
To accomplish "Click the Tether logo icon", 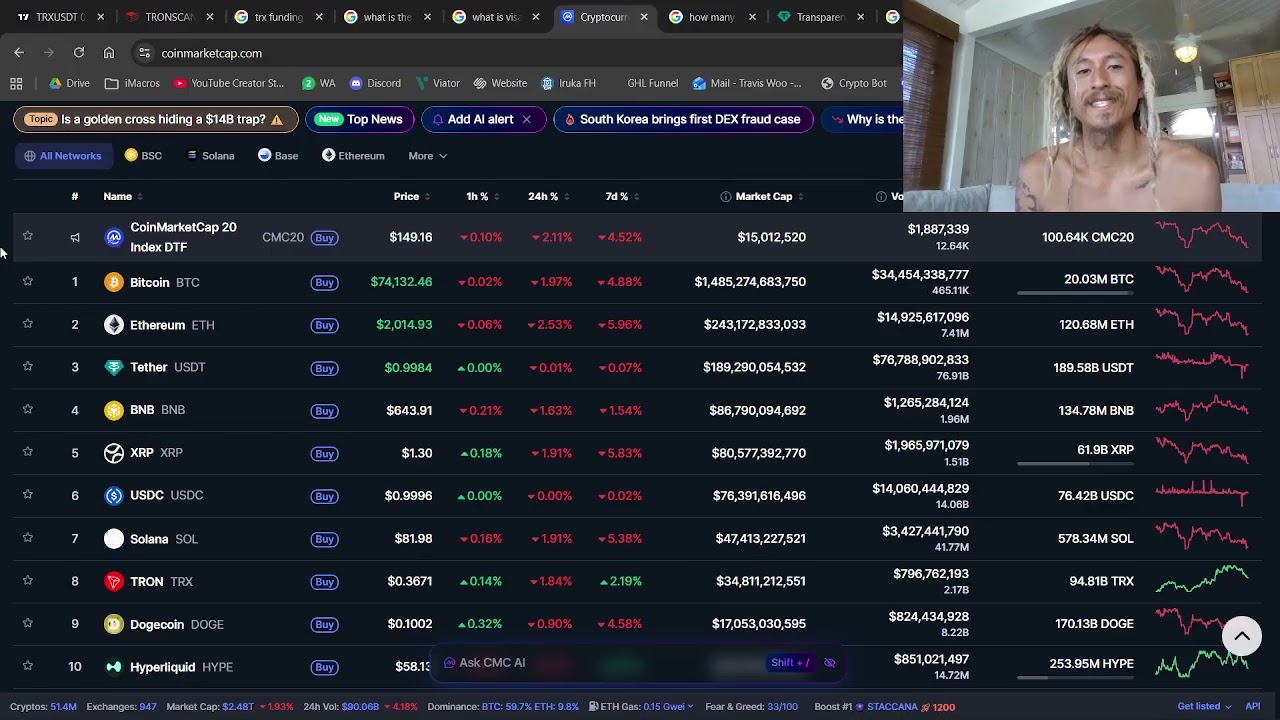I will [114, 367].
